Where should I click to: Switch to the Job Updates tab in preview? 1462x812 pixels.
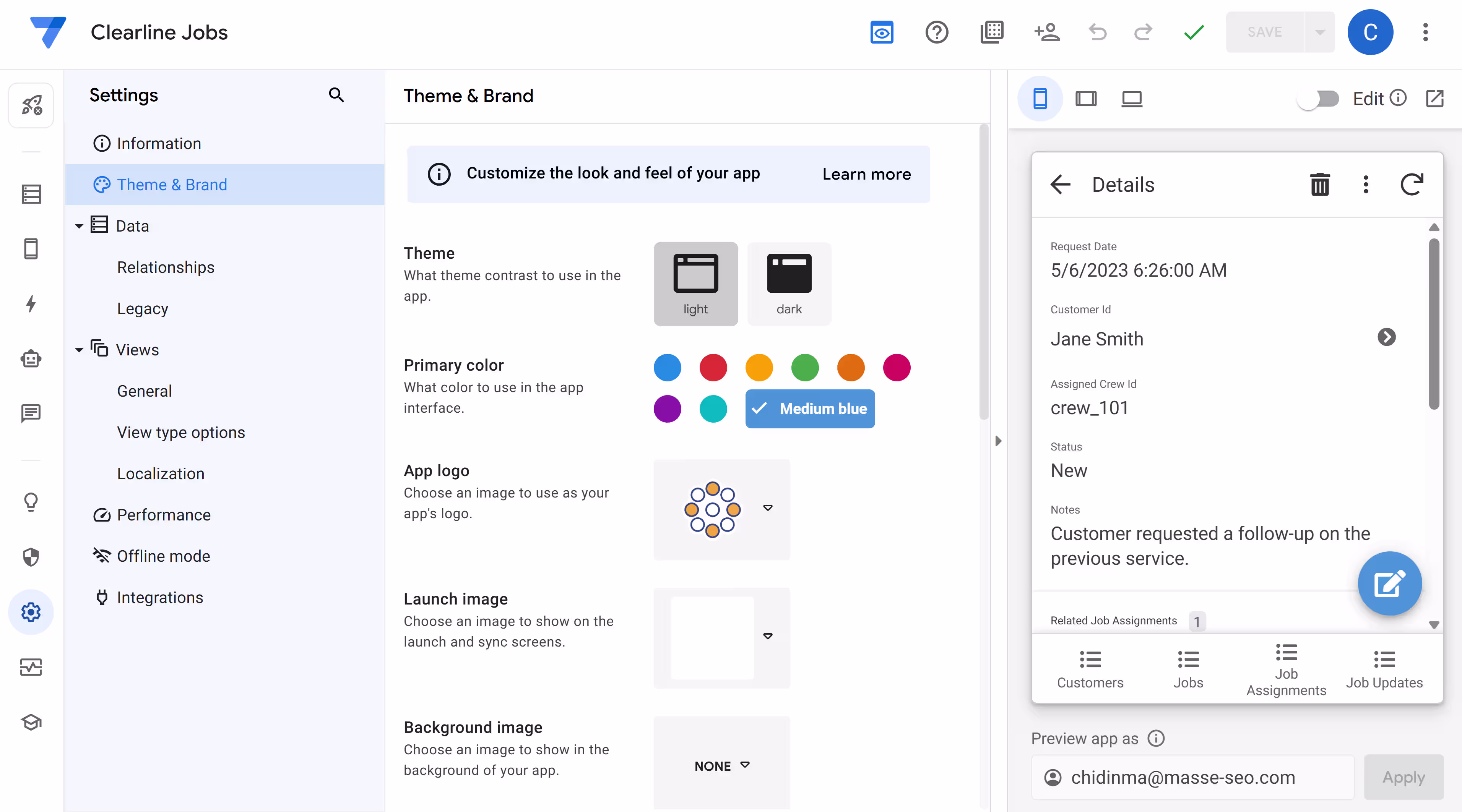[x=1384, y=669]
